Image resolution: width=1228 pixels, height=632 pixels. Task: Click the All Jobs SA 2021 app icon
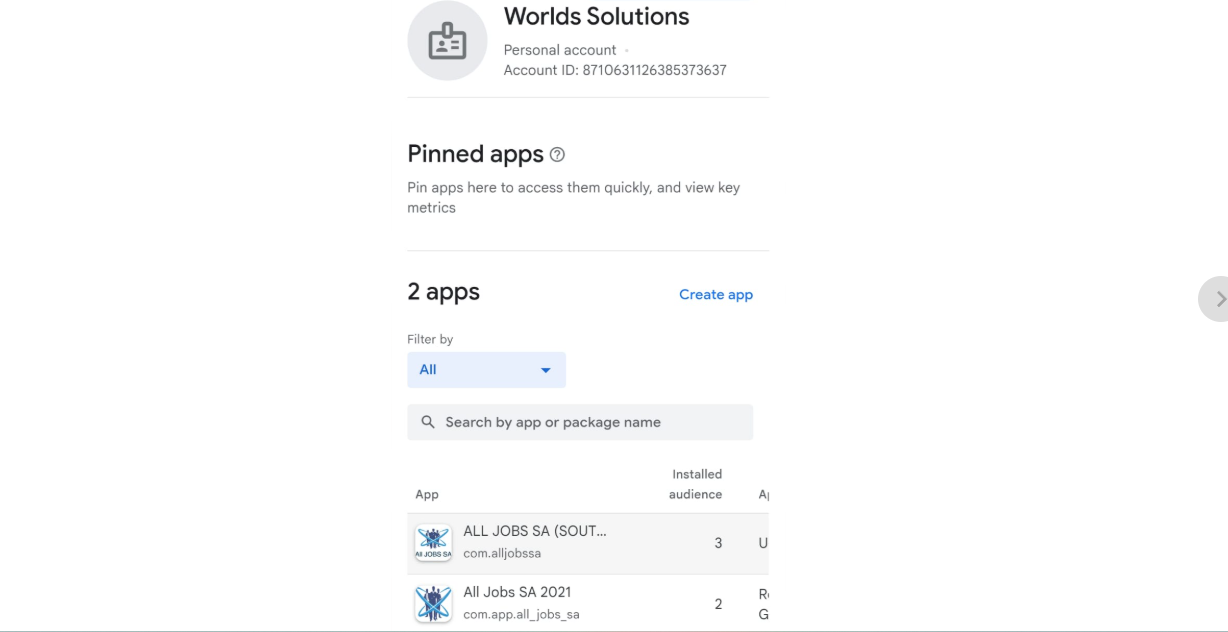click(x=433, y=603)
